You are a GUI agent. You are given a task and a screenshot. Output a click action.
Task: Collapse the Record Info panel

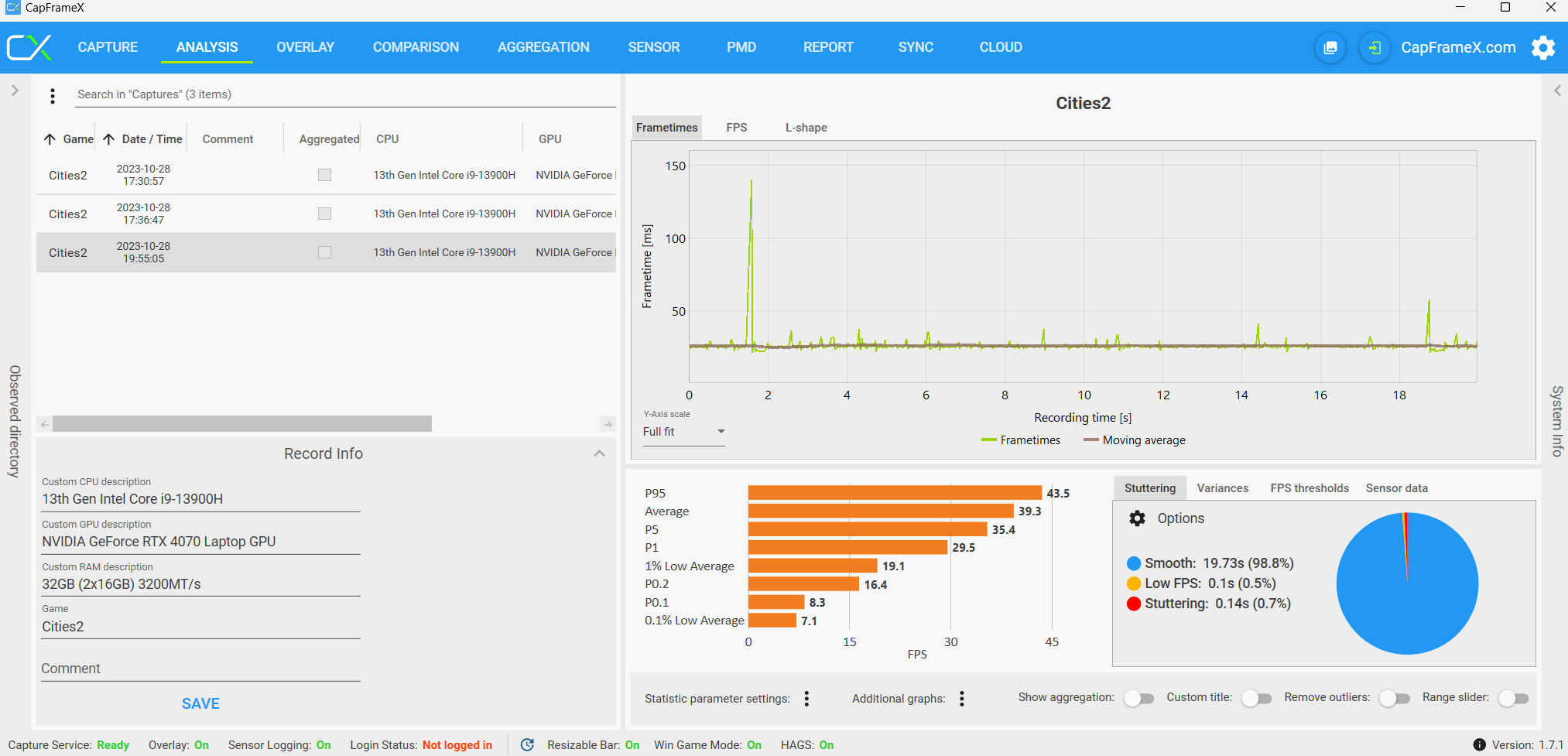tap(599, 453)
